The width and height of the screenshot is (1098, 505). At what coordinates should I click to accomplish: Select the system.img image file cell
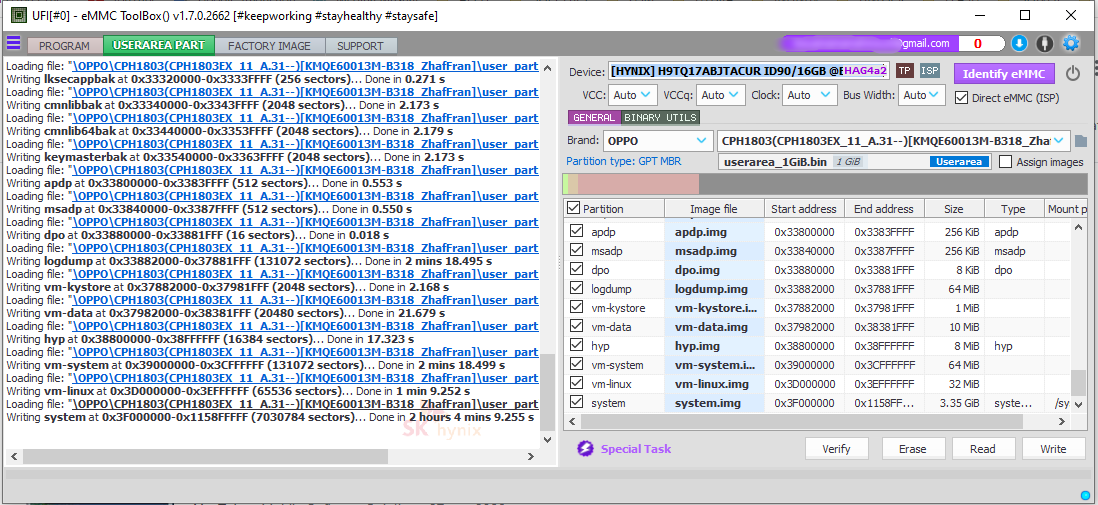(x=714, y=403)
